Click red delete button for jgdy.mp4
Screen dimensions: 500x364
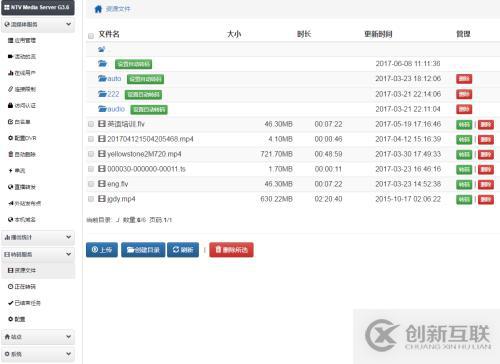click(x=486, y=200)
